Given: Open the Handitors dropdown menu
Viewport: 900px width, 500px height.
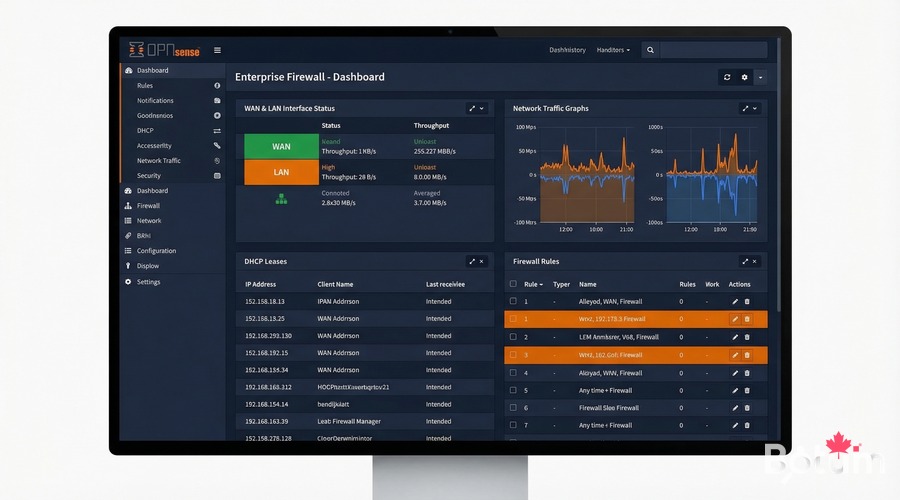Looking at the screenshot, I should 613,50.
